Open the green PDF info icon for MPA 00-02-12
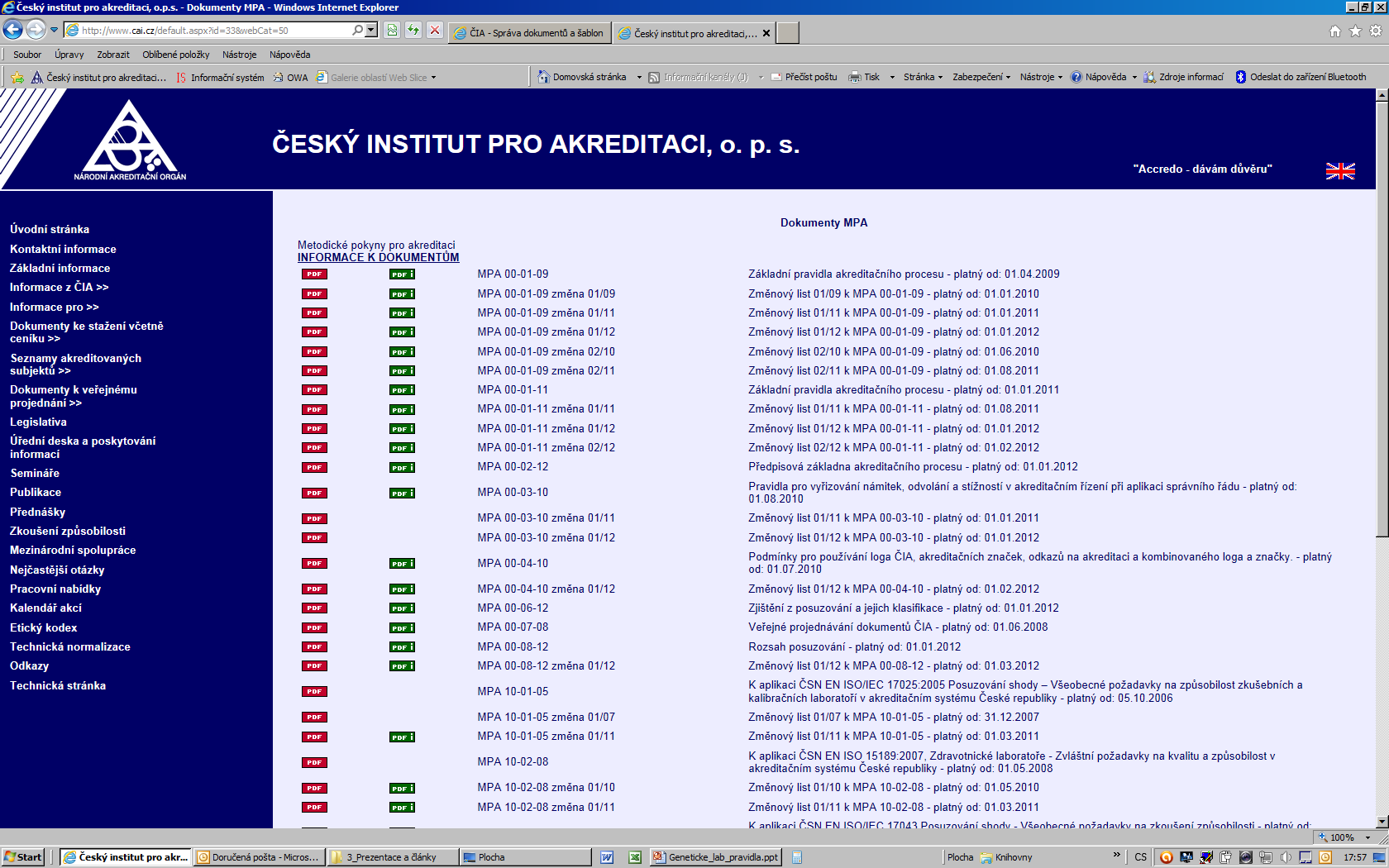The width and height of the screenshot is (1389, 868). pyautogui.click(x=402, y=467)
